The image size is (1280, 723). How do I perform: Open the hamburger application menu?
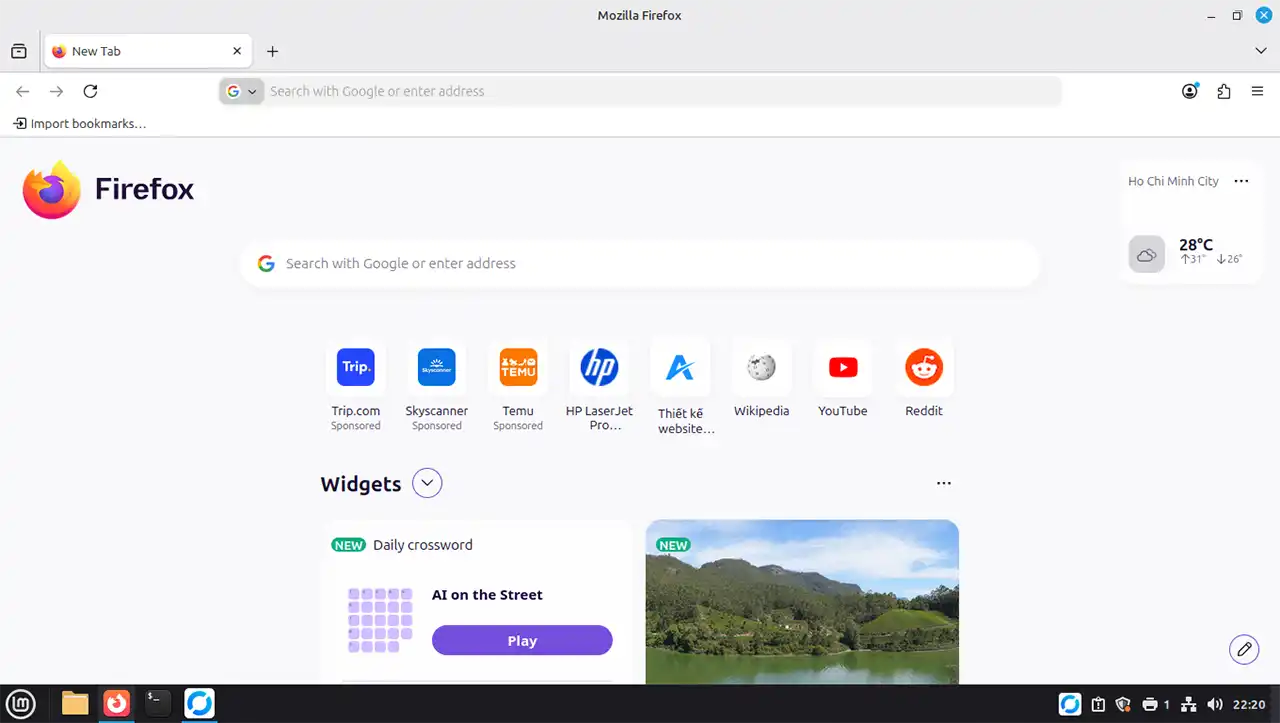coord(1258,91)
